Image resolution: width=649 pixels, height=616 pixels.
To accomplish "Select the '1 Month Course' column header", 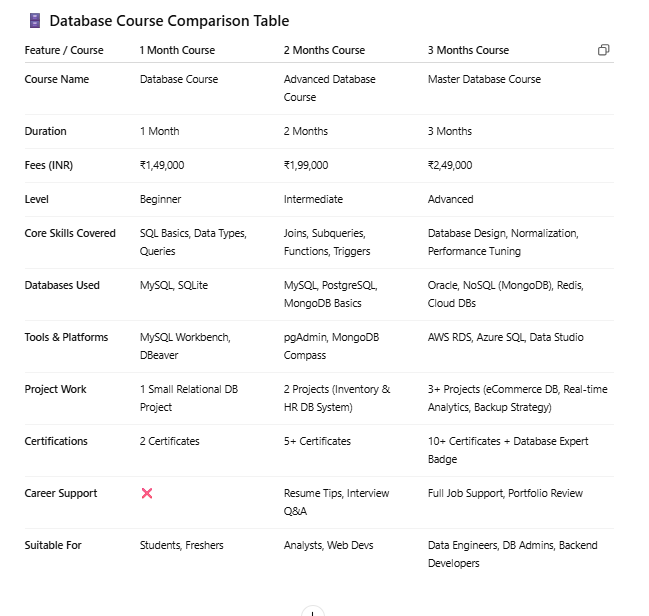I will point(177,50).
